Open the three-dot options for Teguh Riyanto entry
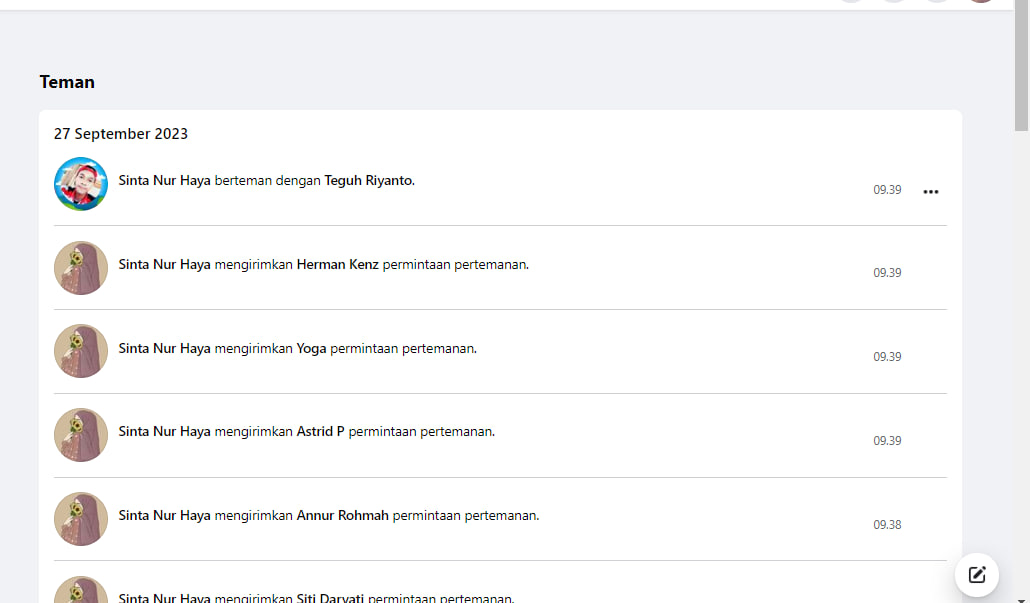The image size is (1030, 603). pyautogui.click(x=931, y=191)
